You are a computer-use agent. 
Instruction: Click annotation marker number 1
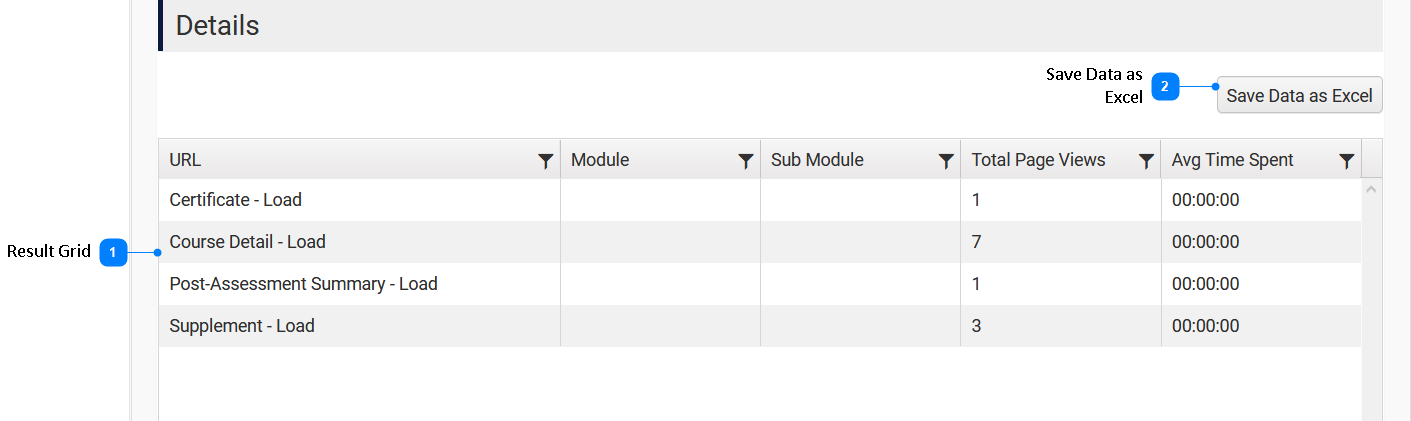[113, 254]
